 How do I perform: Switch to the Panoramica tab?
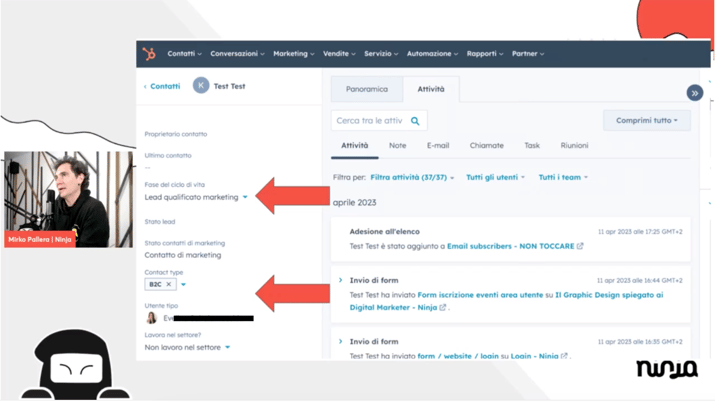[367, 89]
